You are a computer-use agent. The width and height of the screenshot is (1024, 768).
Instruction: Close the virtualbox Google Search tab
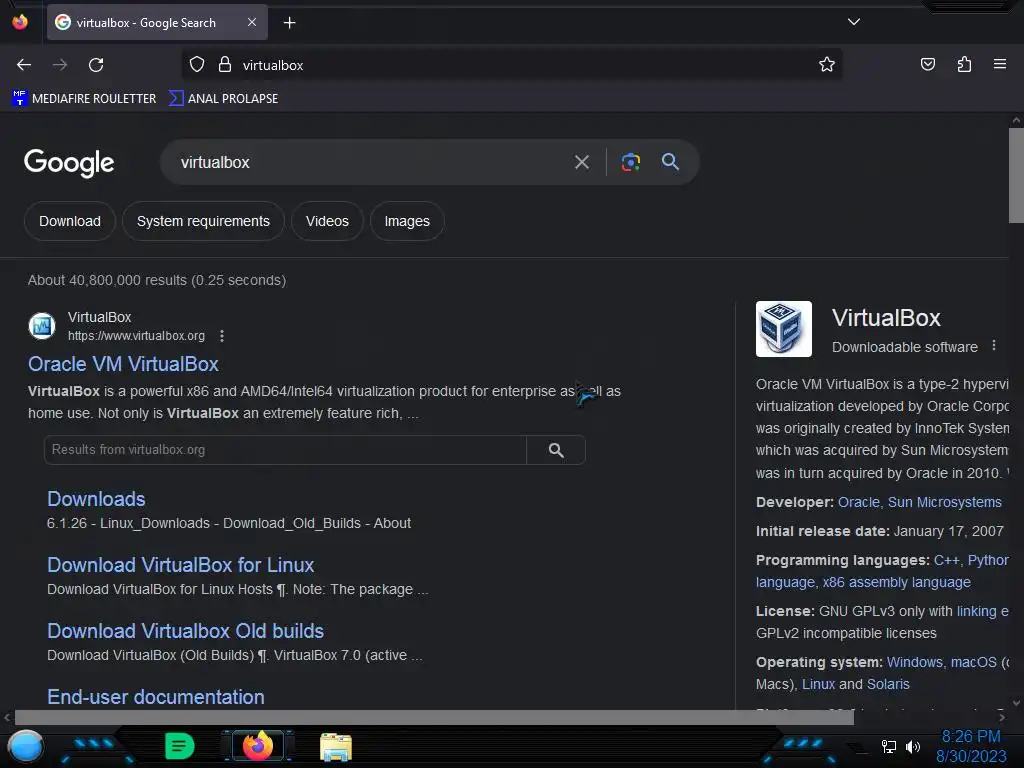pyautogui.click(x=252, y=22)
